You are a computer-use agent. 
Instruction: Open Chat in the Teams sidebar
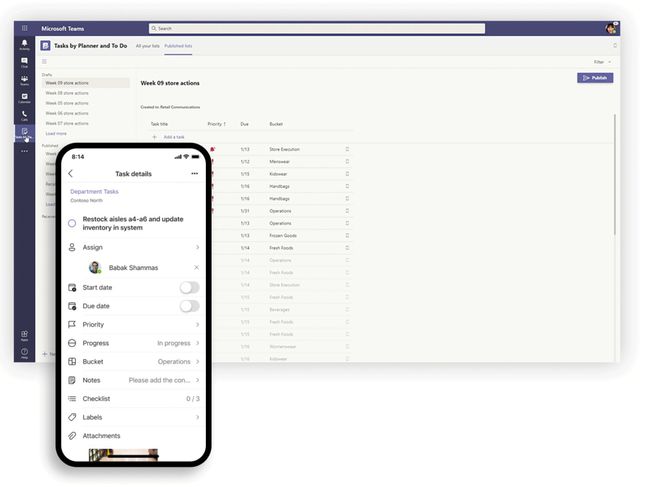pyautogui.click(x=24, y=63)
